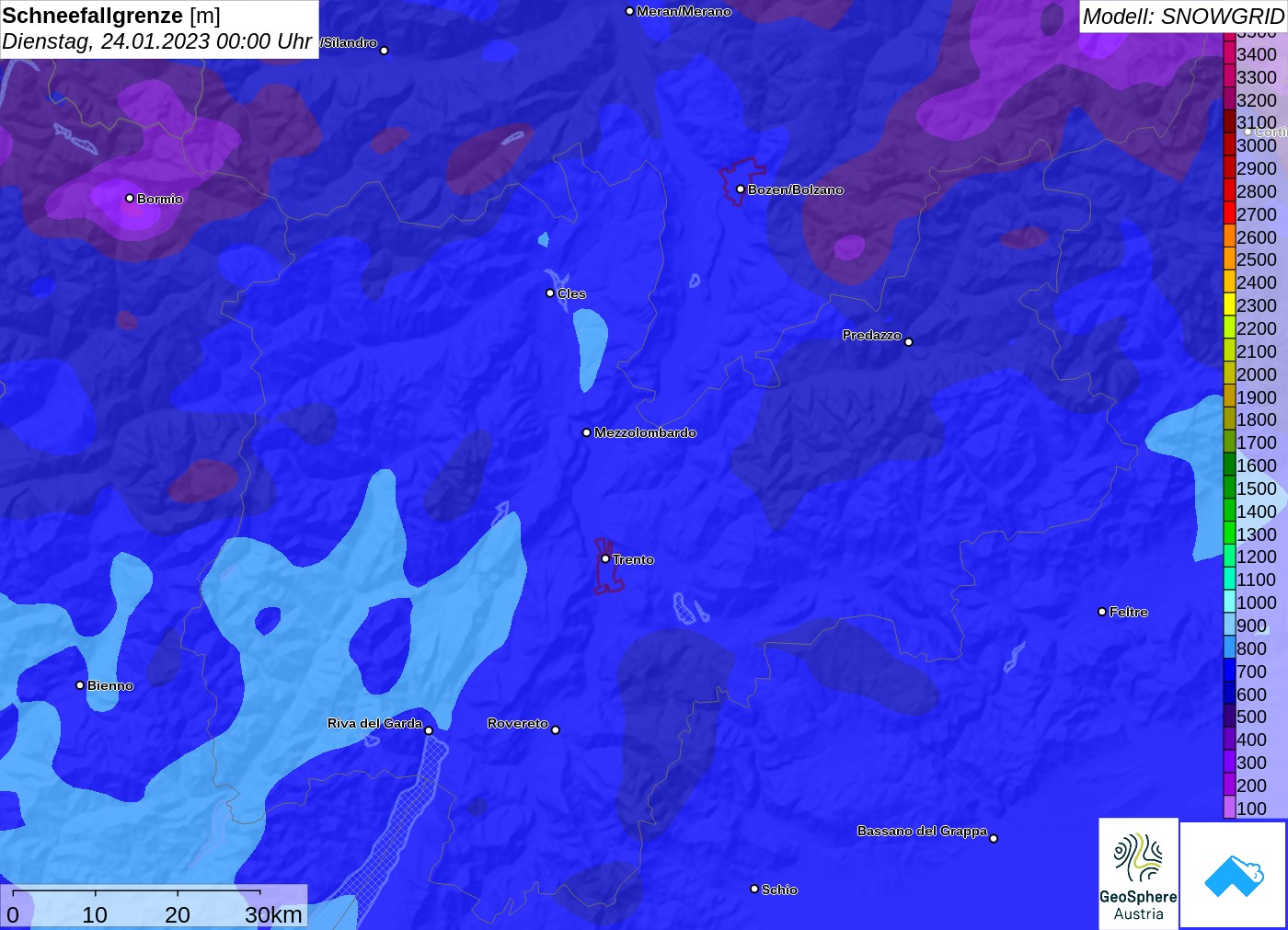Click the legend value '600'
The width and height of the screenshot is (1288, 930).
click(1252, 695)
